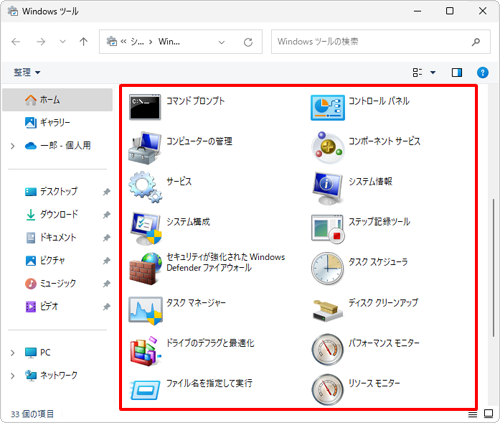This screenshot has width=500, height=423.
Task: Open the view layout options dropdown
Action: pyautogui.click(x=433, y=72)
